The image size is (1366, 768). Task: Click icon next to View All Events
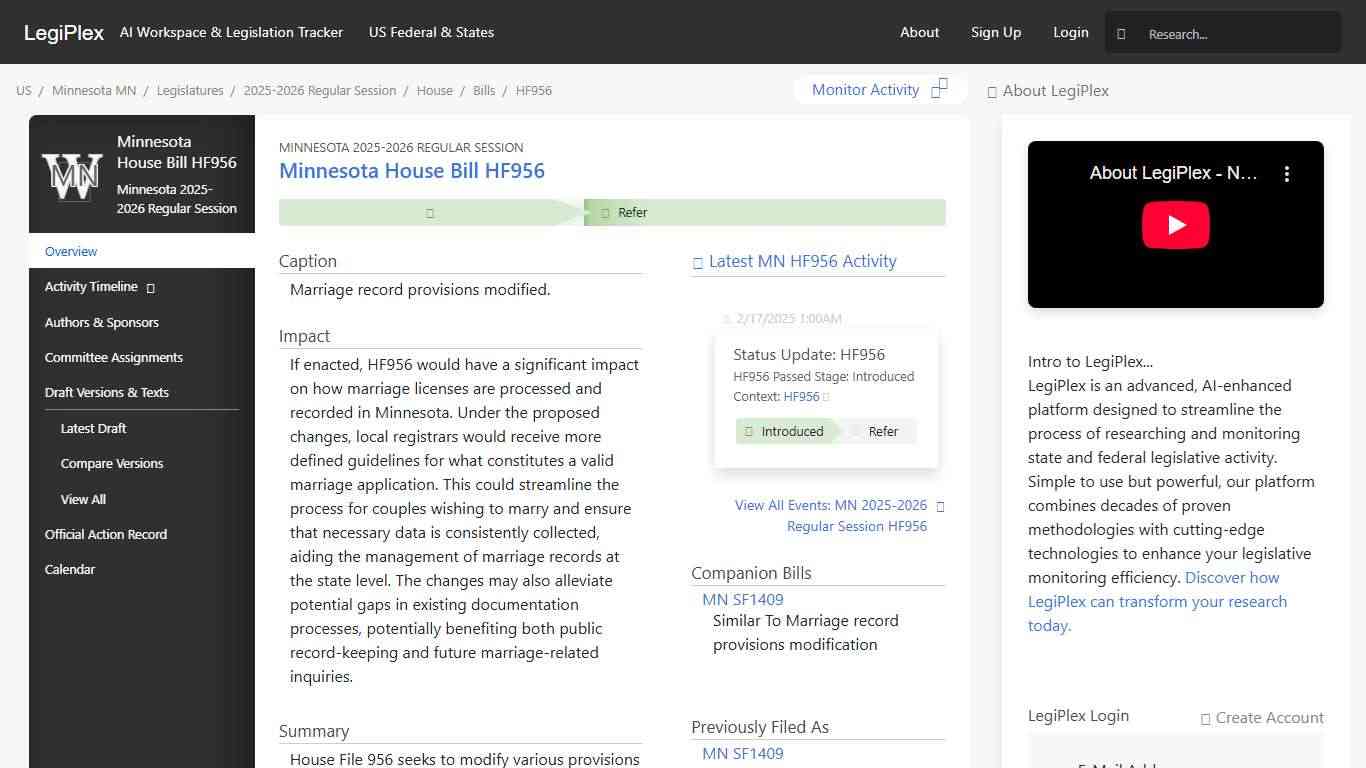coord(940,506)
